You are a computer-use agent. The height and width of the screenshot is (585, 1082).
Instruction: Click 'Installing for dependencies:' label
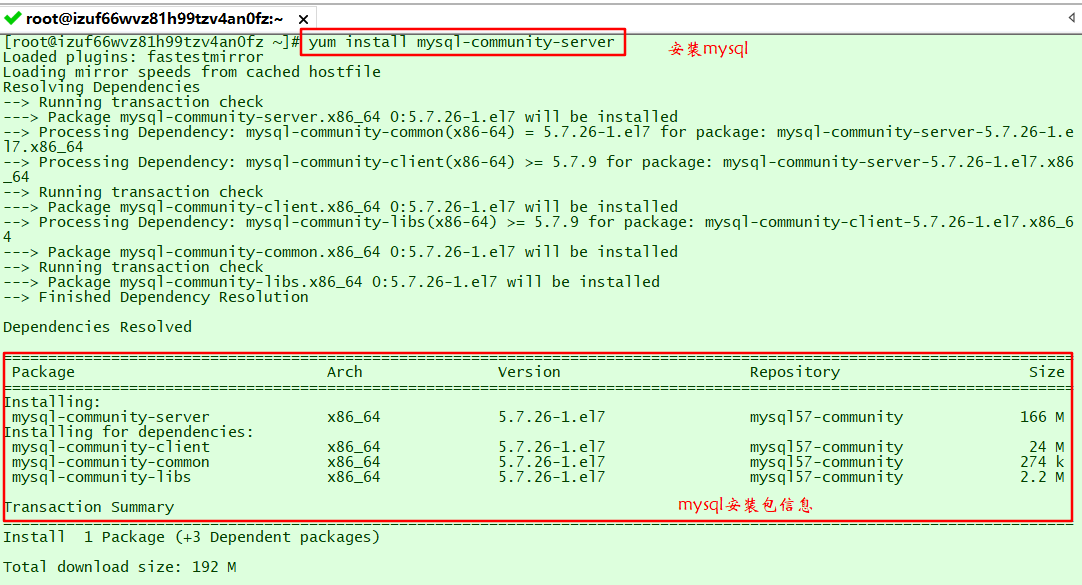pos(128,433)
